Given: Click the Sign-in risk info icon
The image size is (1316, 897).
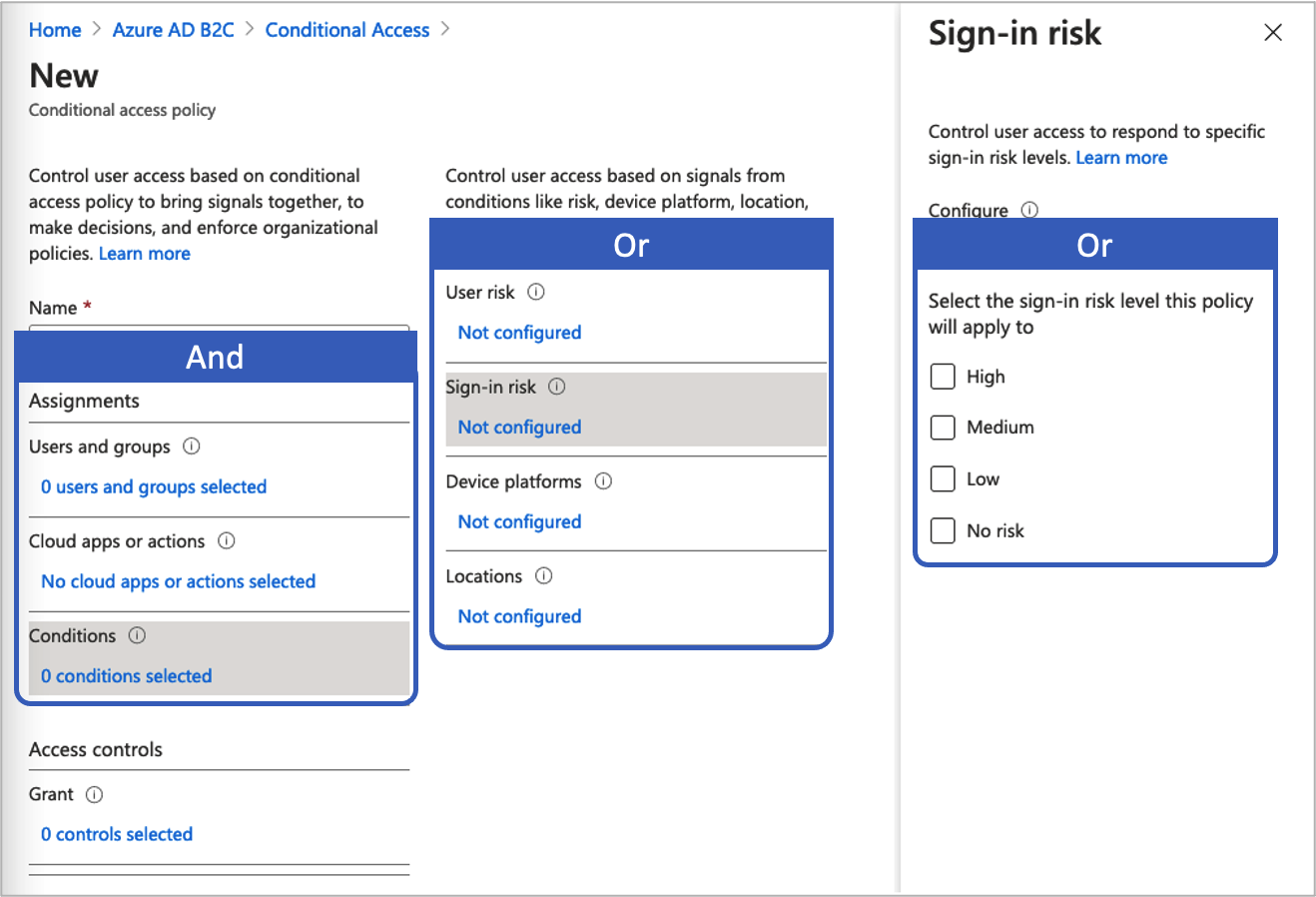Looking at the screenshot, I should point(556,387).
